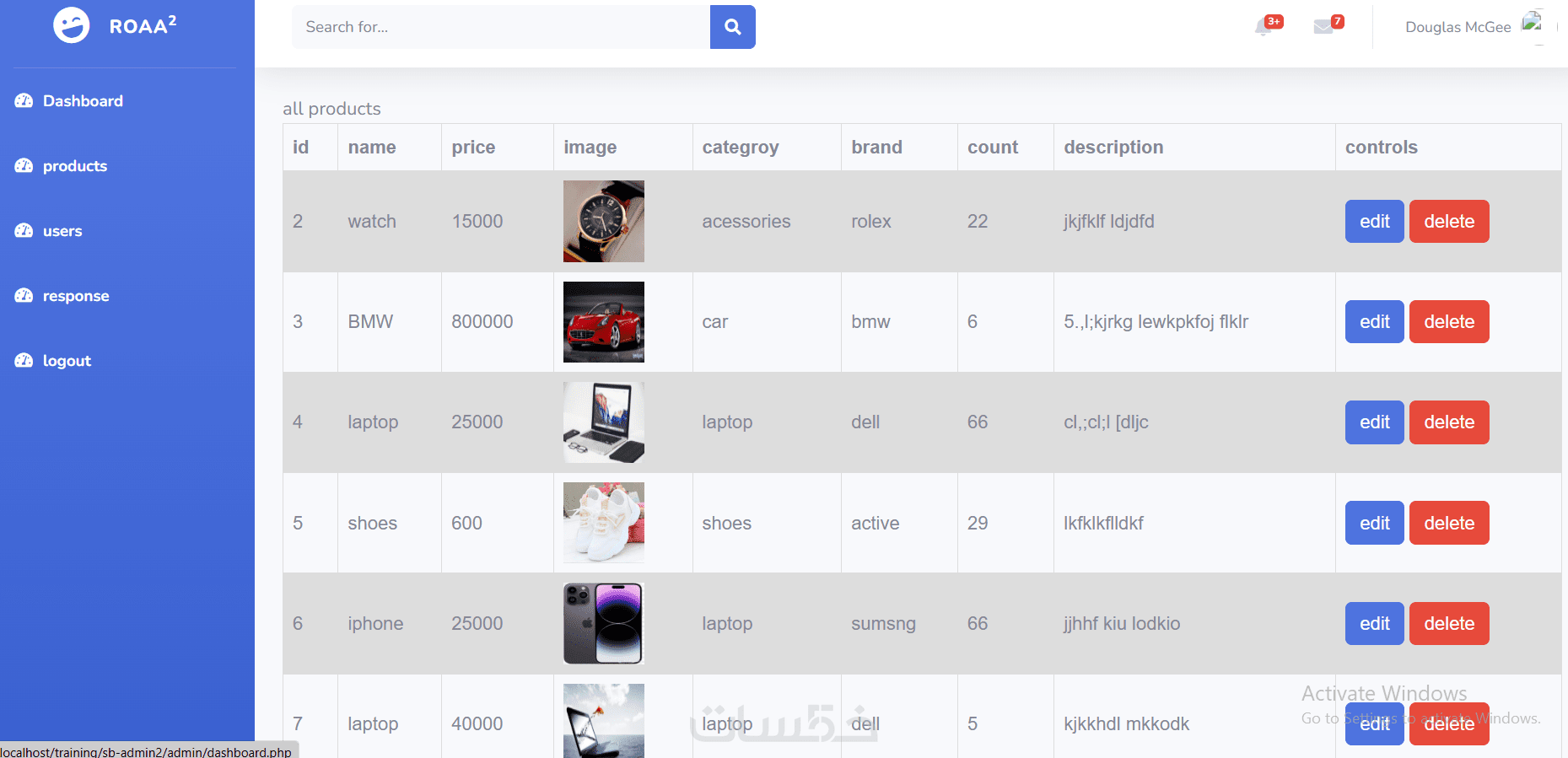Click the 'price' column header

[x=473, y=148]
